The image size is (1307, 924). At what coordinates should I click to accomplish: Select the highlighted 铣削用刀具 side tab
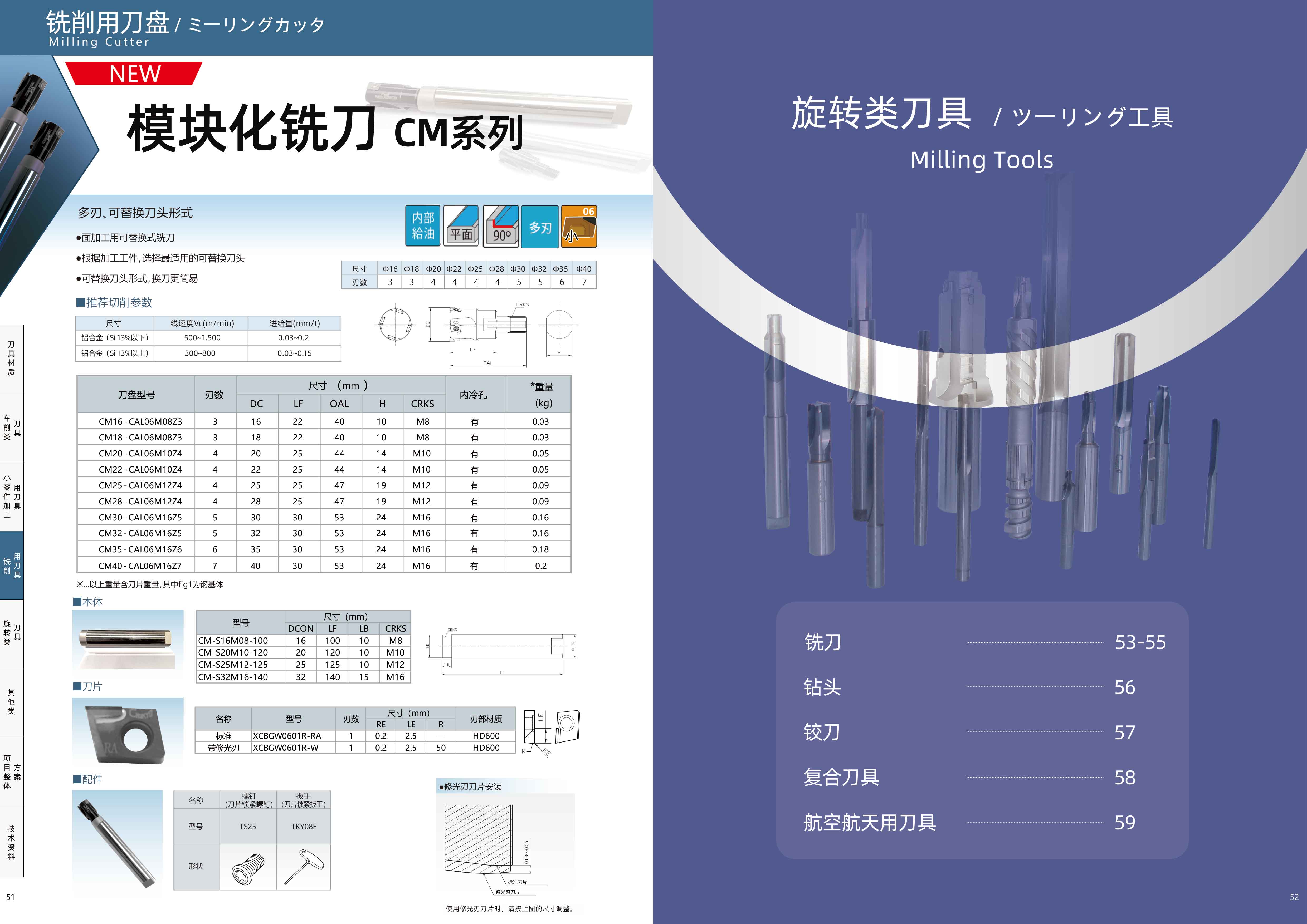click(x=11, y=566)
